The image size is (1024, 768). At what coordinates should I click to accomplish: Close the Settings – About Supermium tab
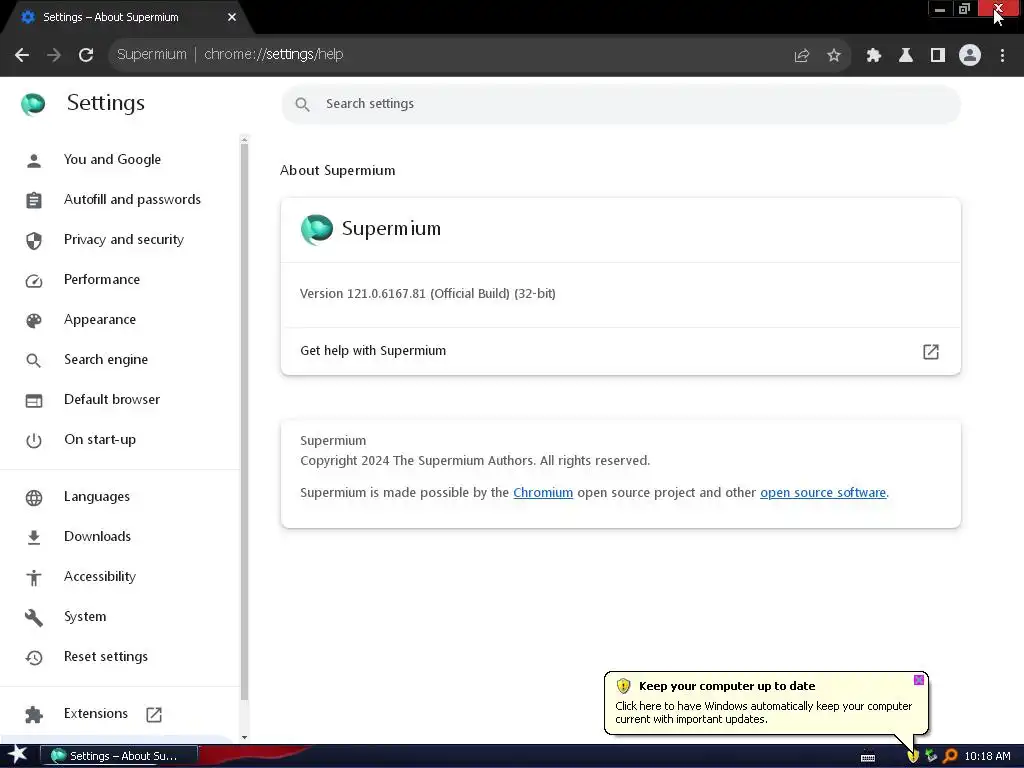coord(232,17)
